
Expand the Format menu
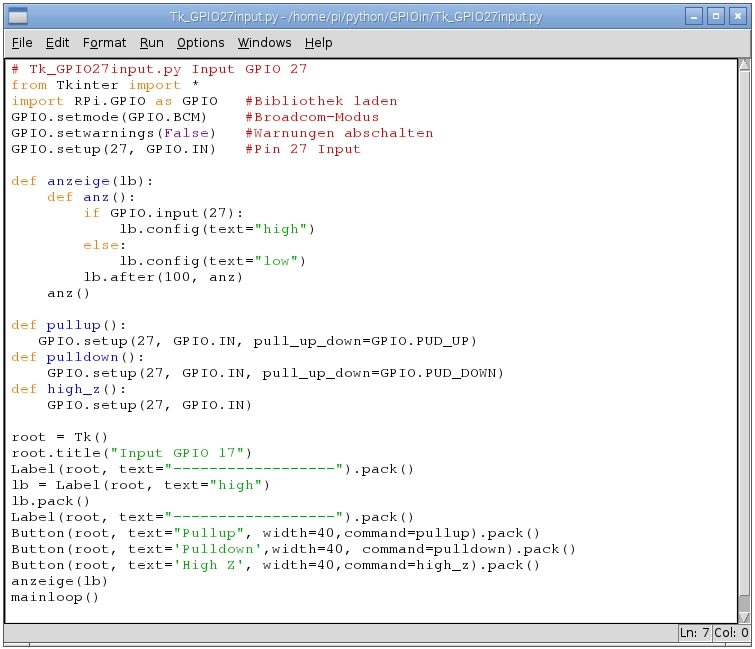pos(104,43)
